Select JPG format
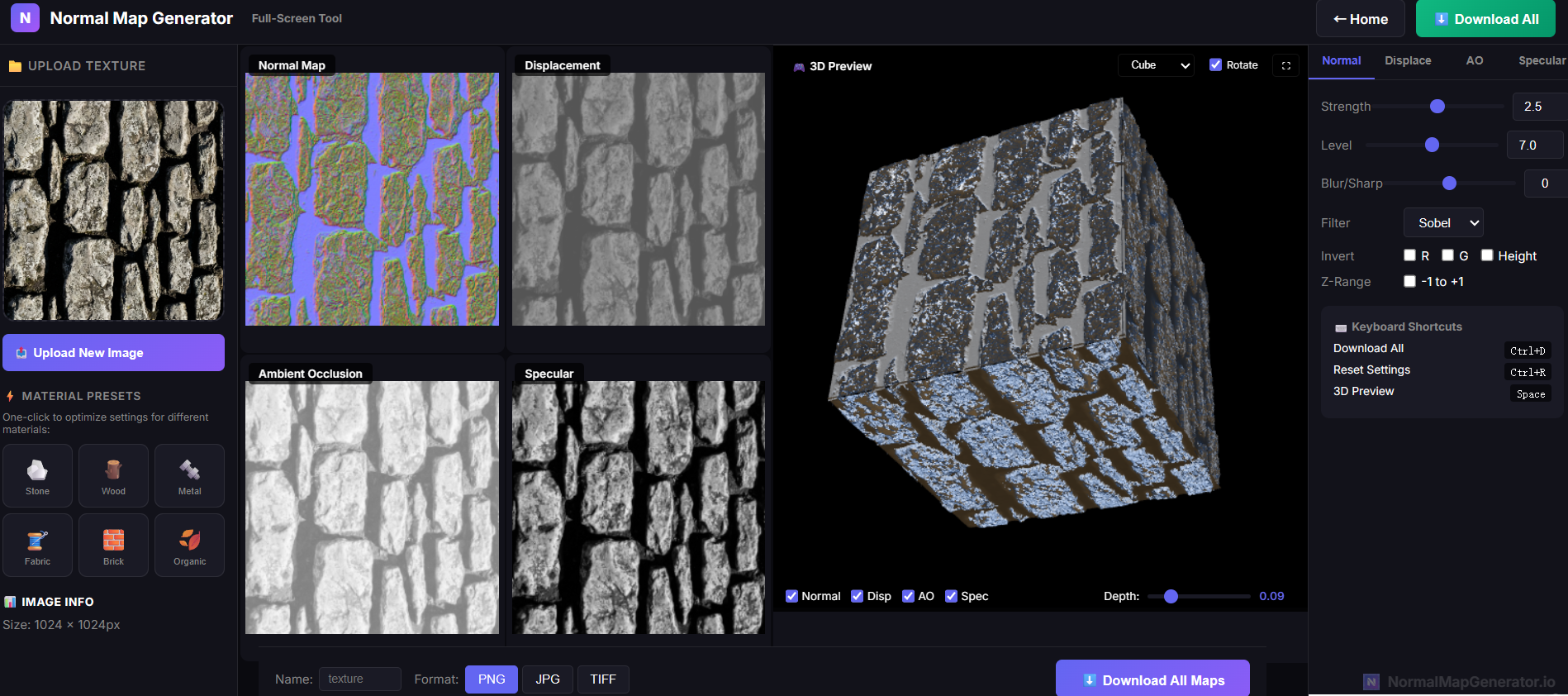Screen dimensions: 1568x696 tap(548, 679)
